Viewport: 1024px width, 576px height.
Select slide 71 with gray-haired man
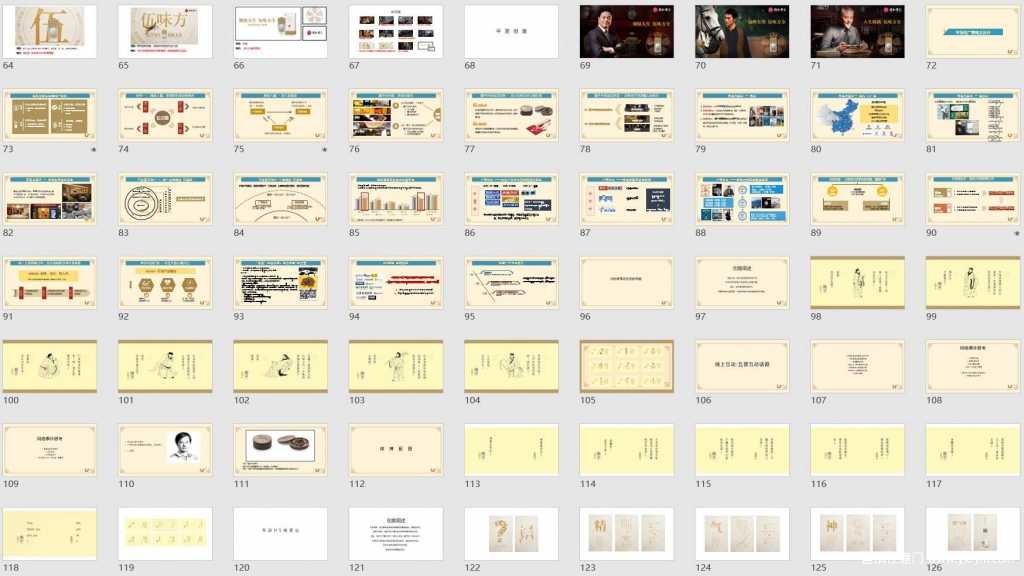(x=857, y=32)
